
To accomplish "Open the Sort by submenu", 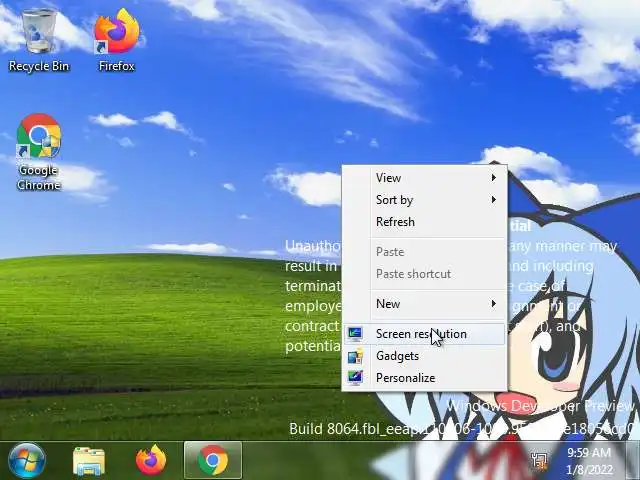I will pyautogui.click(x=424, y=200).
